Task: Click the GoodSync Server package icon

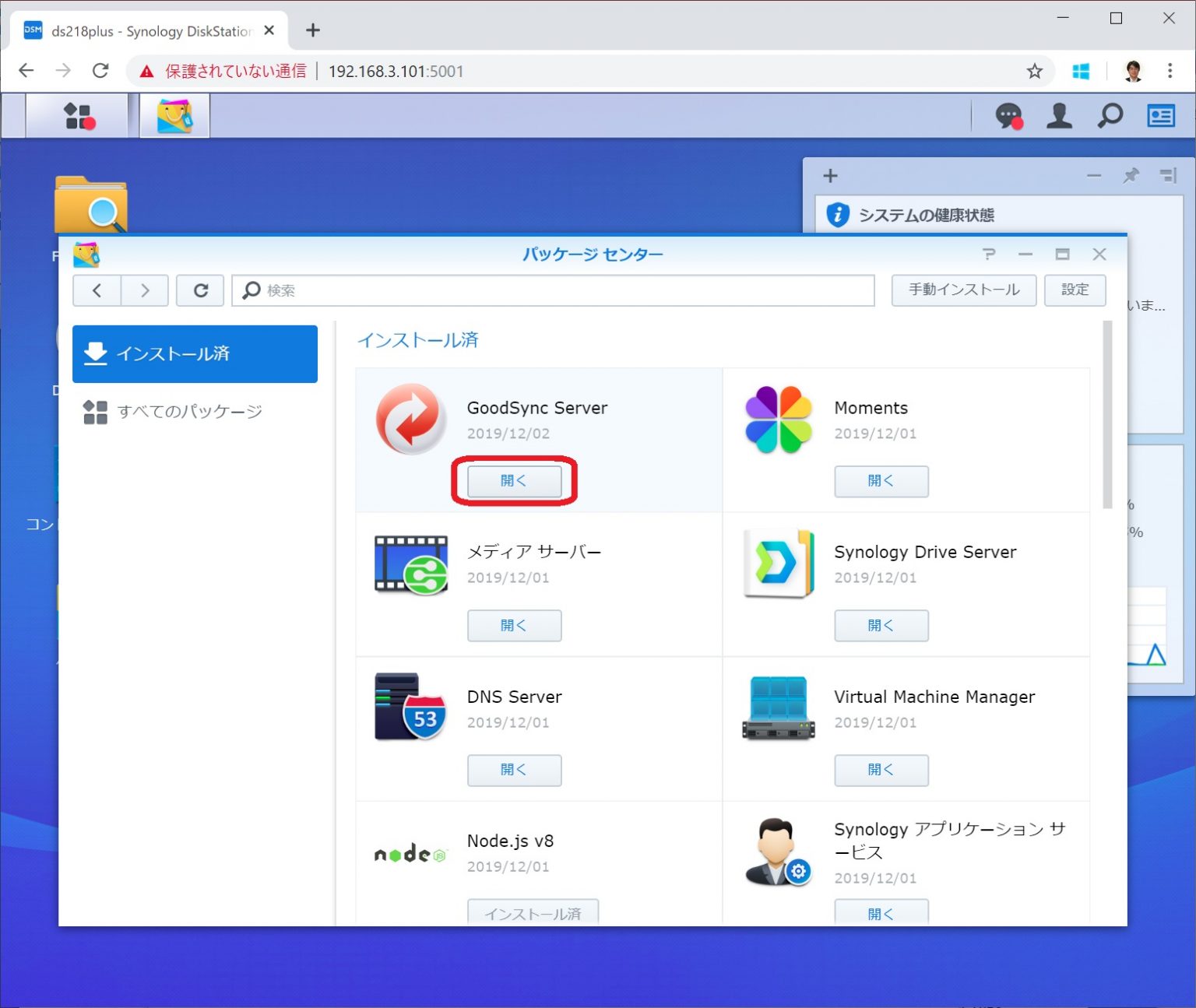Action: click(x=411, y=419)
